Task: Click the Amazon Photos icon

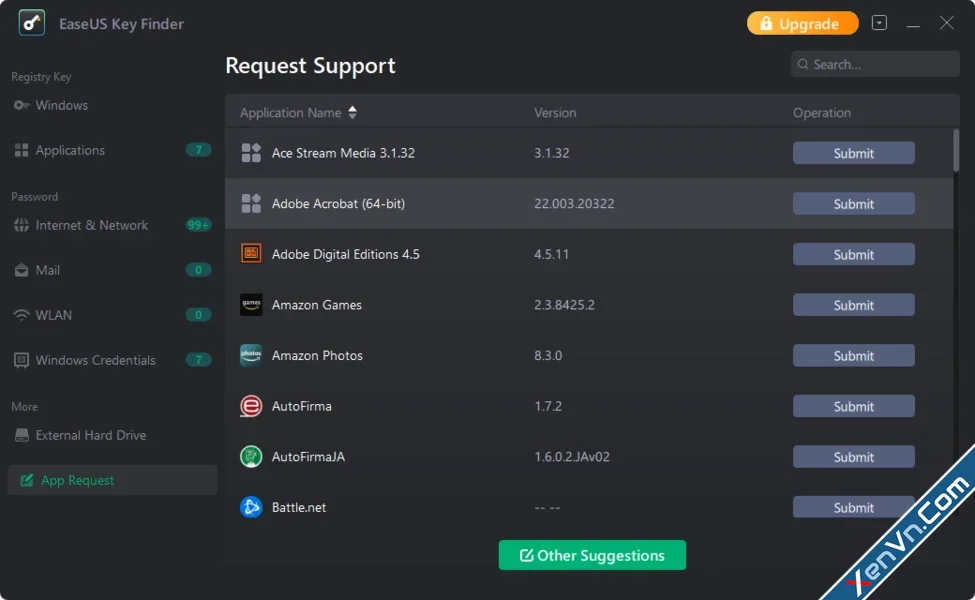Action: (251, 355)
